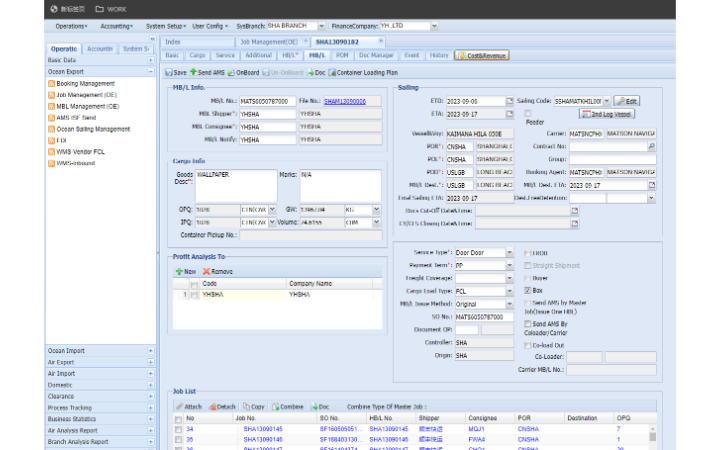Viewport: 720px width, 450px height.
Task: Open Booking Management in the sidebar
Action: [85, 84]
